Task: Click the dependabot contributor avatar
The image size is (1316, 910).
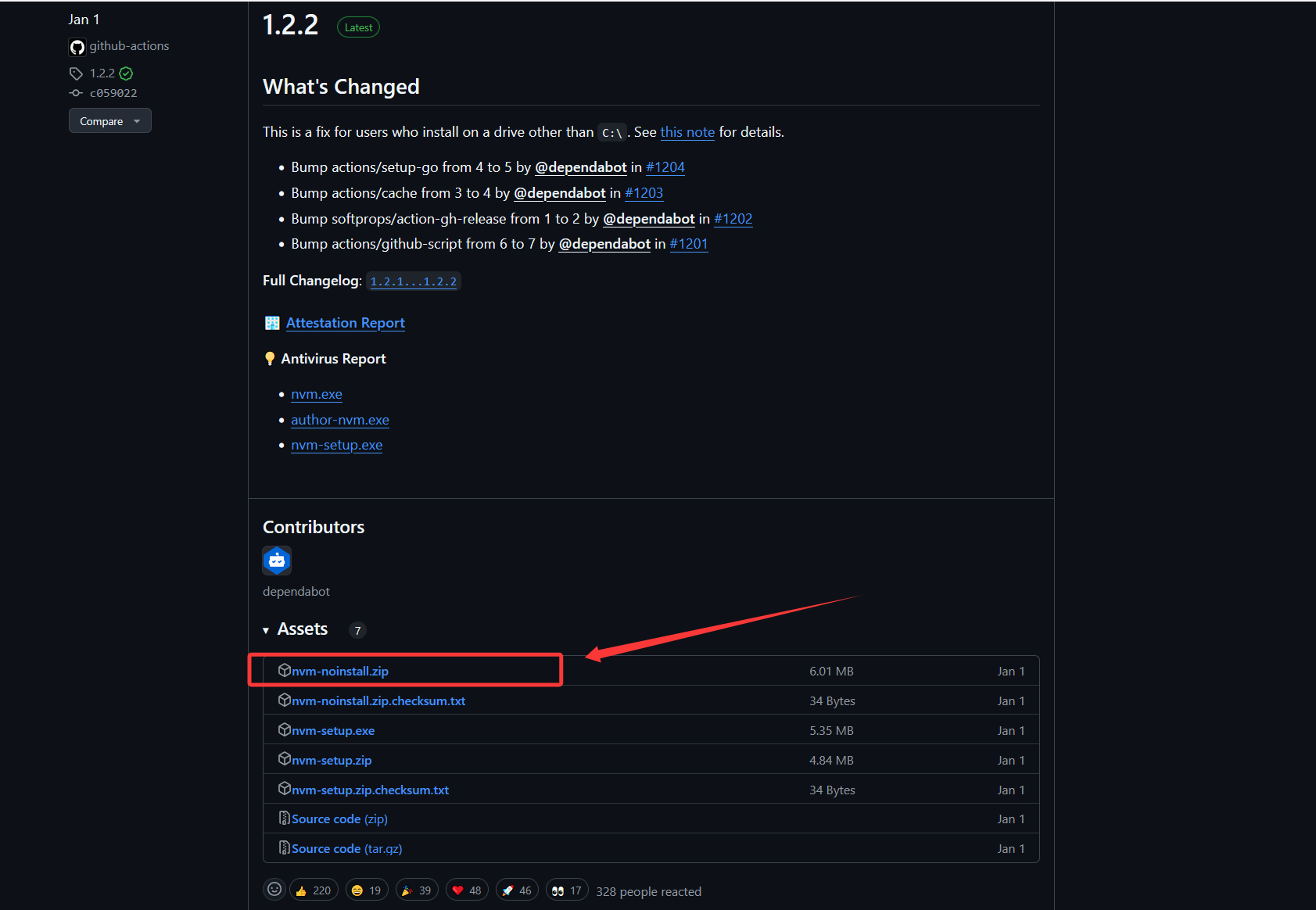Action: coord(277,561)
